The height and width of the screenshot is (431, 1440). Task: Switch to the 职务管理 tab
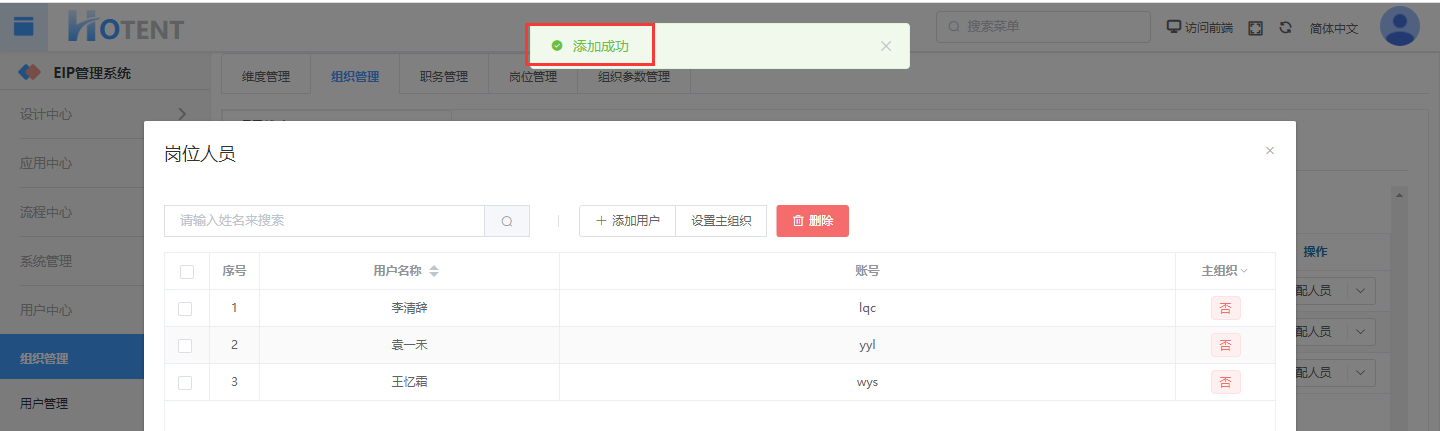click(x=444, y=76)
